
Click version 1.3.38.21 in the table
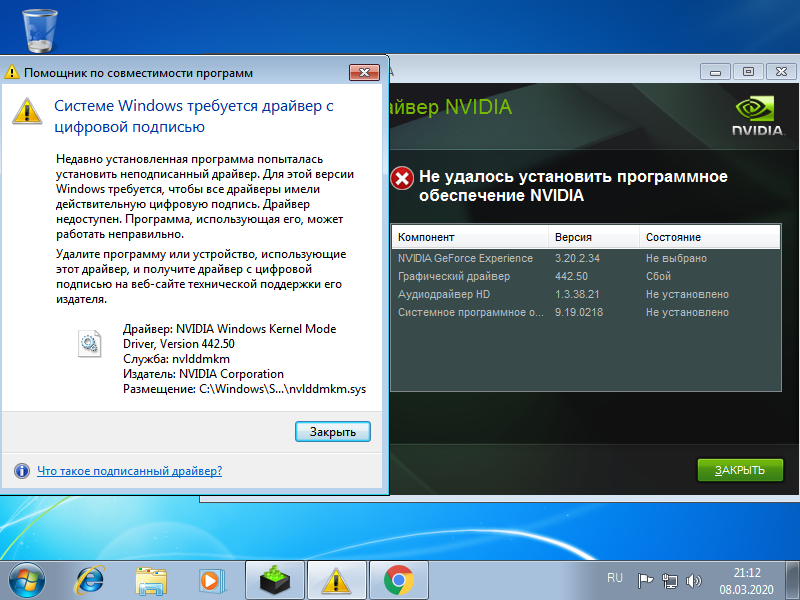pyautogui.click(x=578, y=294)
